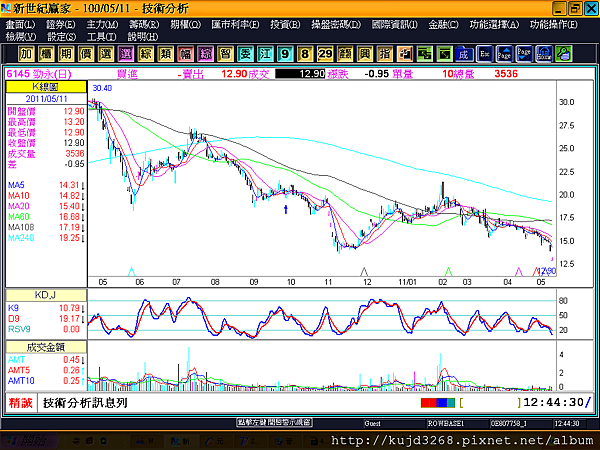This screenshot has height=450, width=600.
Task: Click the yellow 選 toolbar icon
Action: point(106,54)
